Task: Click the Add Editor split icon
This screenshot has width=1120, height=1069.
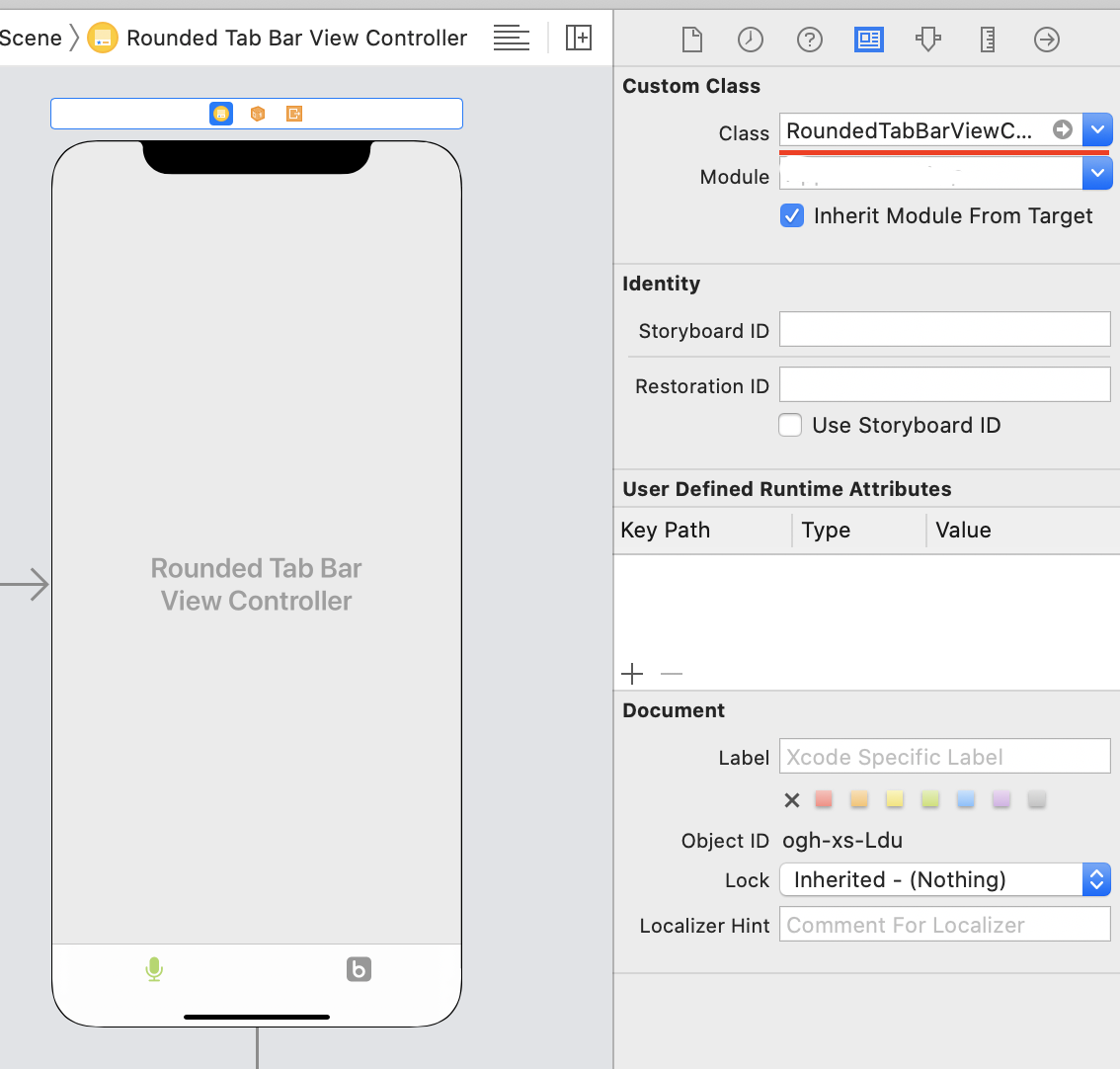Action: (x=579, y=39)
